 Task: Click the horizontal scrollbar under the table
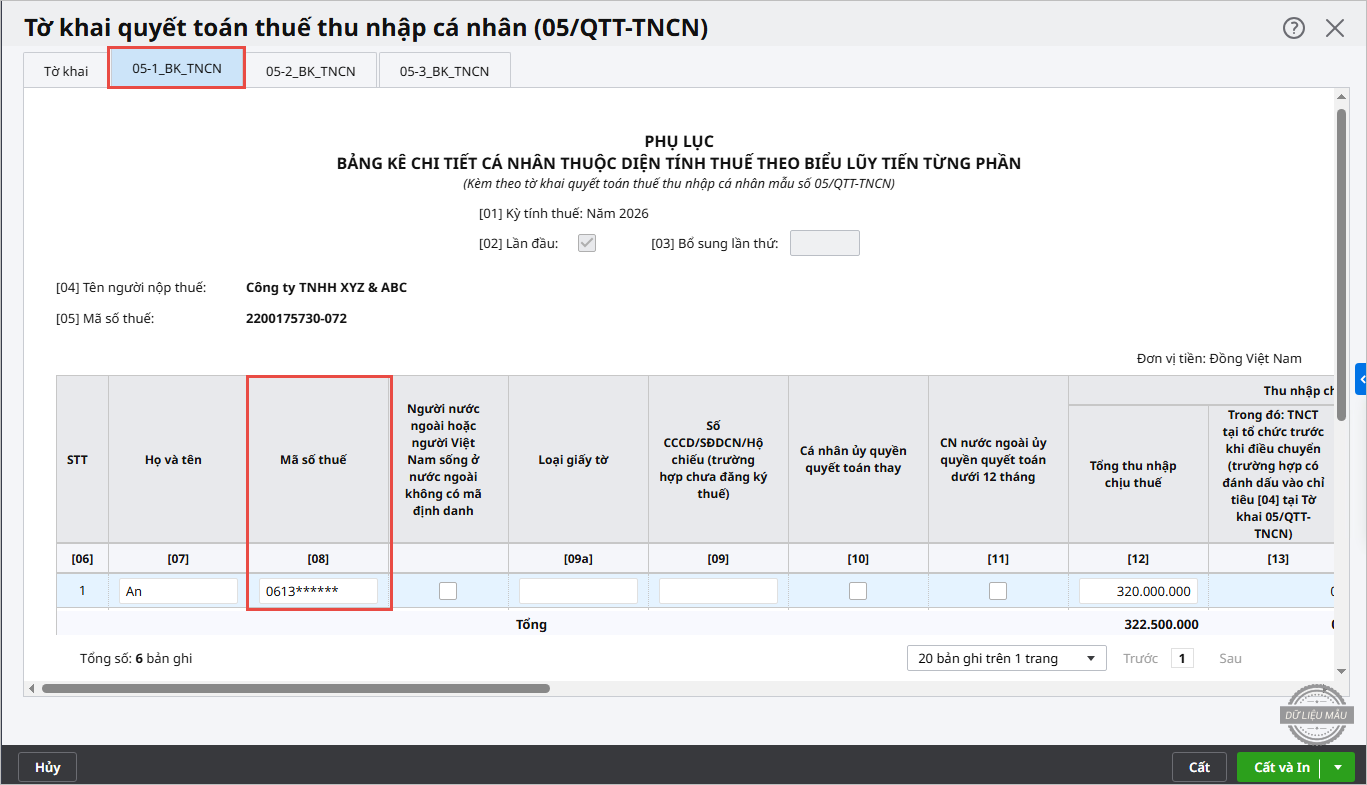point(295,688)
